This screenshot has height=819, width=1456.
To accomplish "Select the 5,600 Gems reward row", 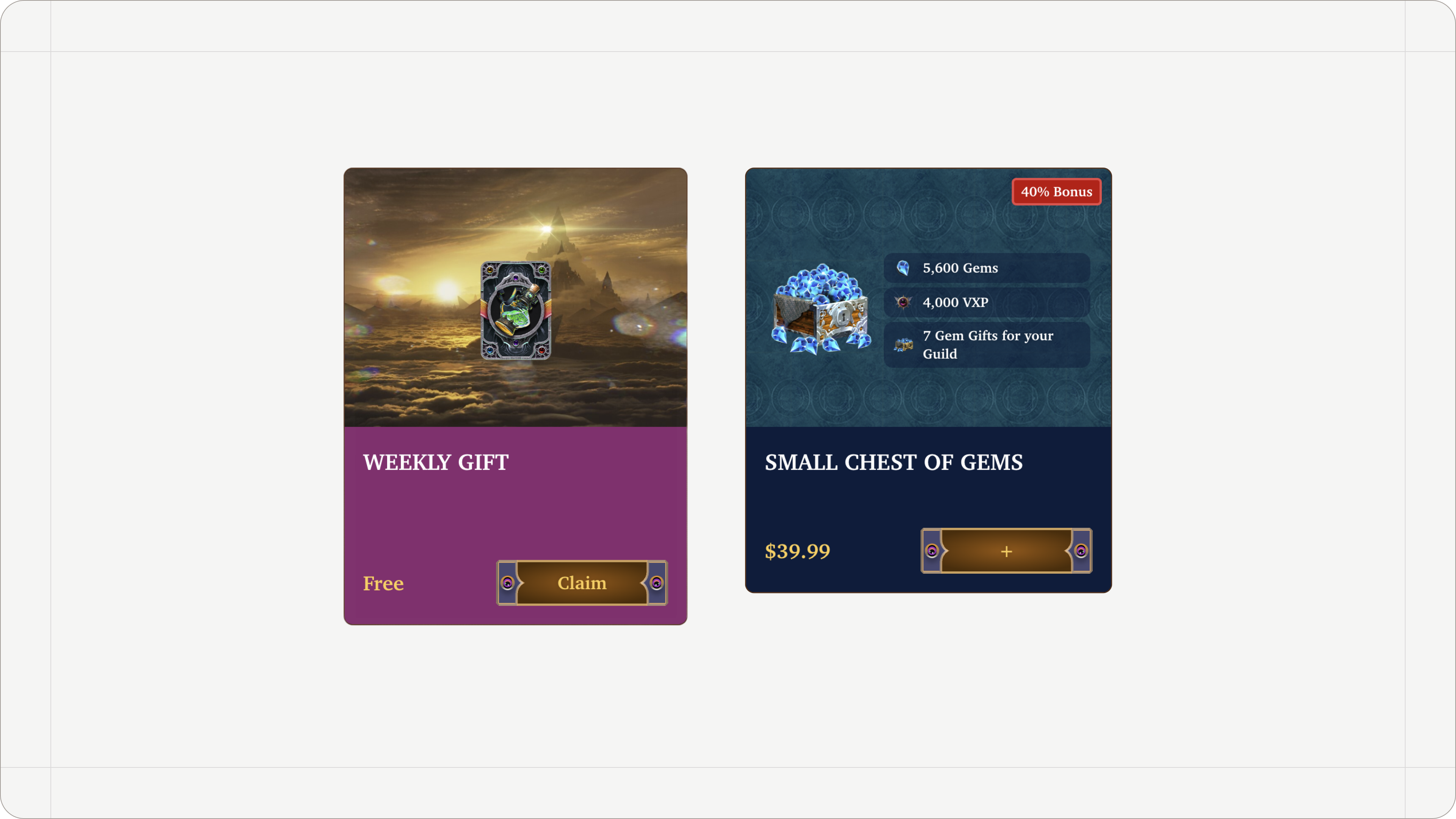I will point(987,268).
